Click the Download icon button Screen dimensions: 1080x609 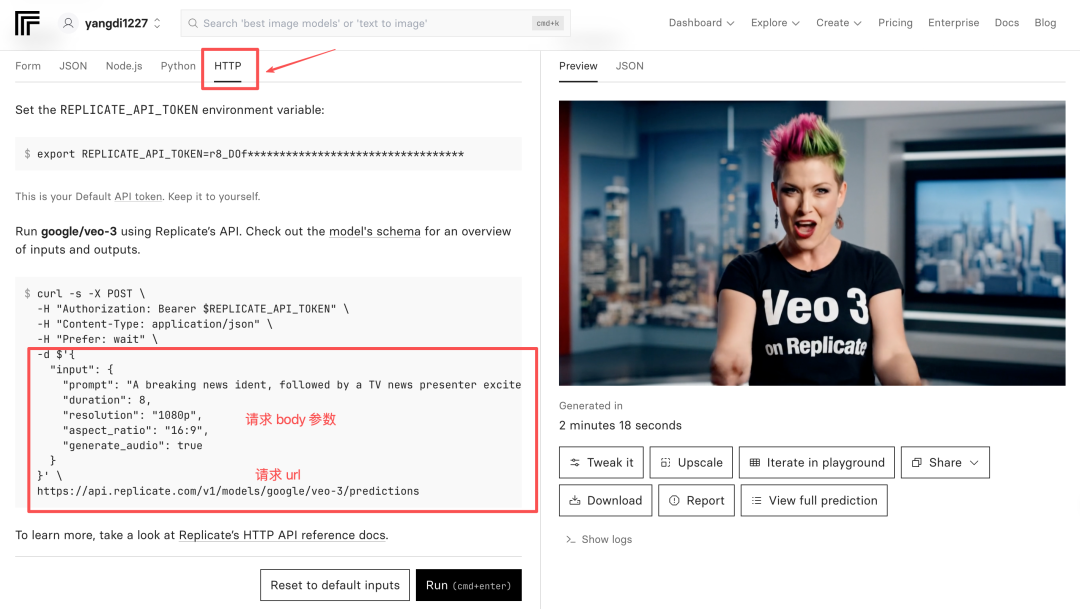(x=577, y=500)
